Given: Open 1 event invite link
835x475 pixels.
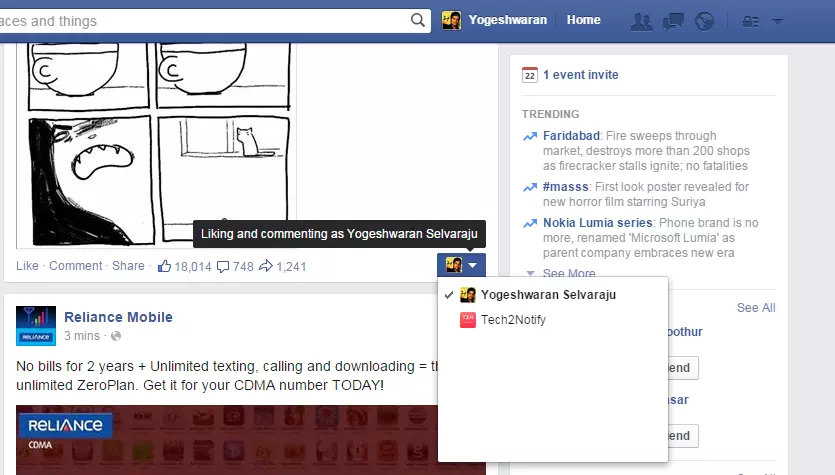Looking at the screenshot, I should click(x=580, y=75).
